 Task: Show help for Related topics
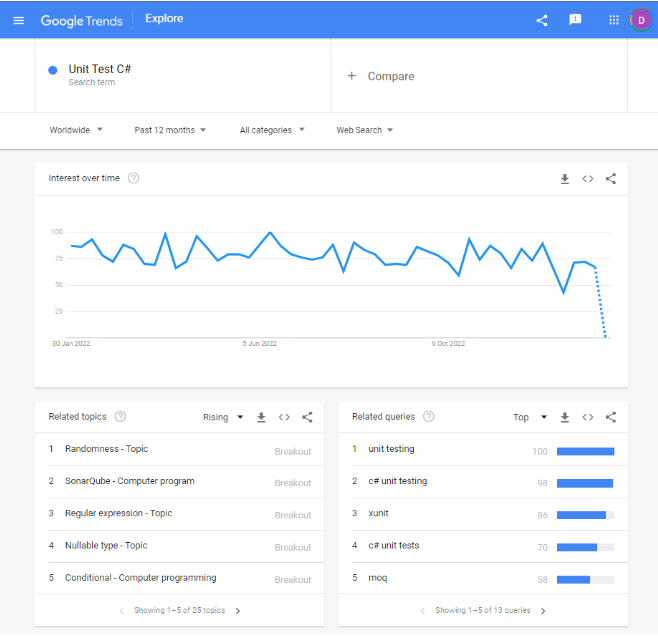click(x=120, y=417)
